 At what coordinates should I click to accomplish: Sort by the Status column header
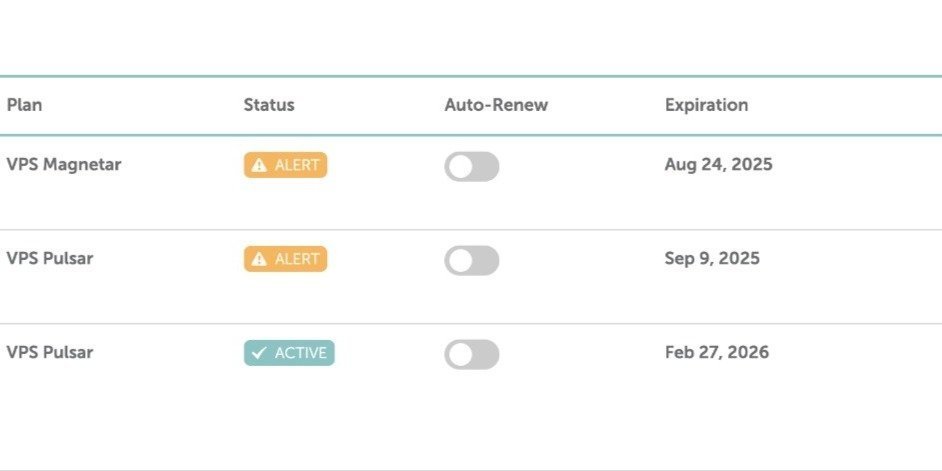269,105
